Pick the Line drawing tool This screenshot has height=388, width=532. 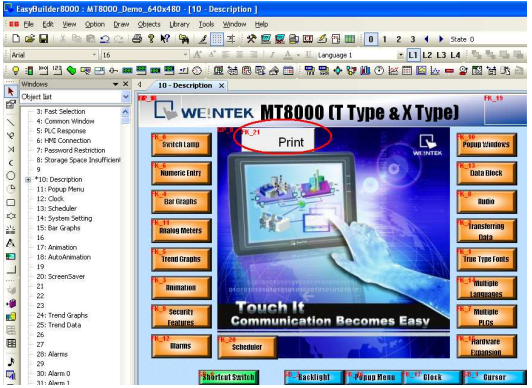pyautogui.click(x=11, y=122)
